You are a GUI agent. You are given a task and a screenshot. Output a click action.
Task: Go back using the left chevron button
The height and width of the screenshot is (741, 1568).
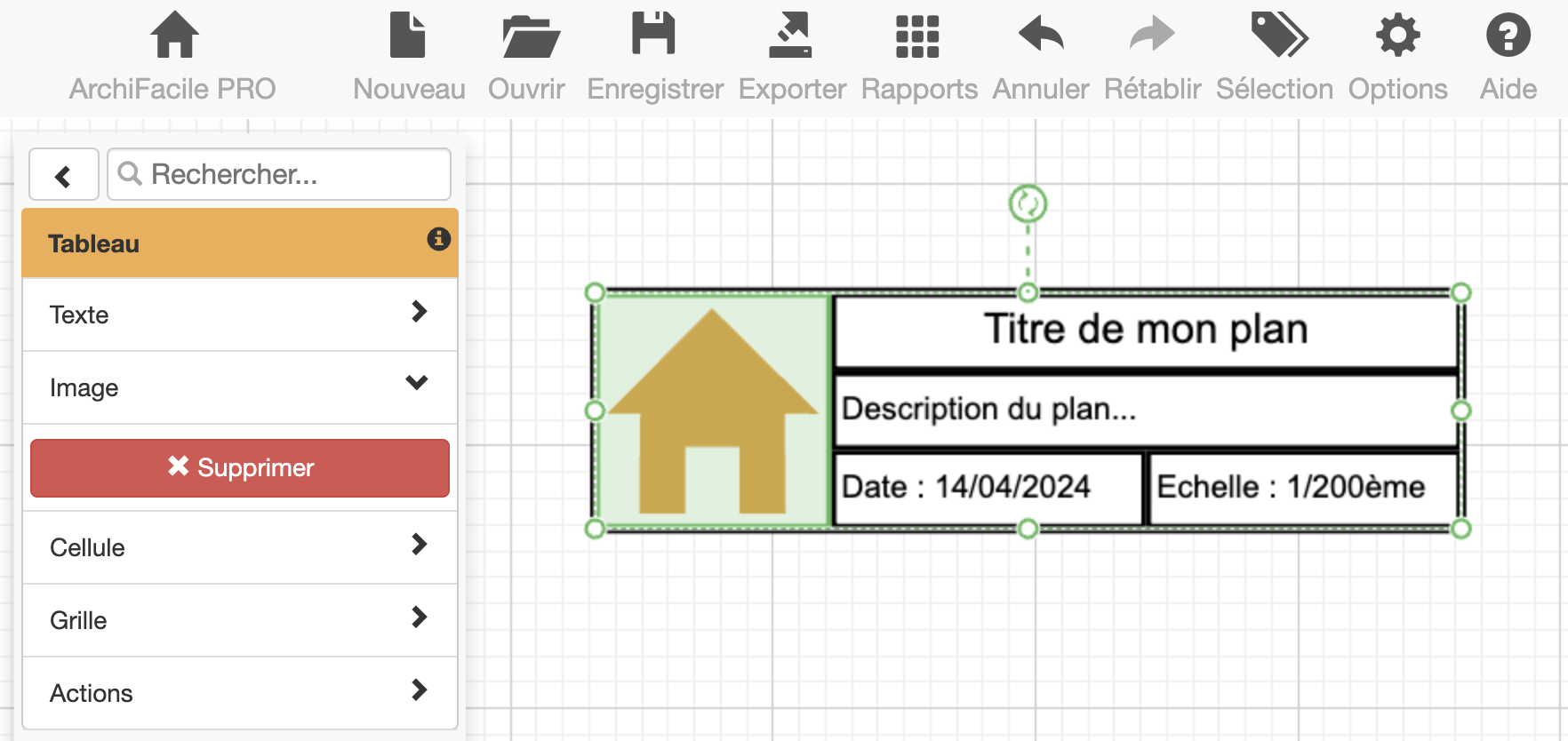pos(63,175)
